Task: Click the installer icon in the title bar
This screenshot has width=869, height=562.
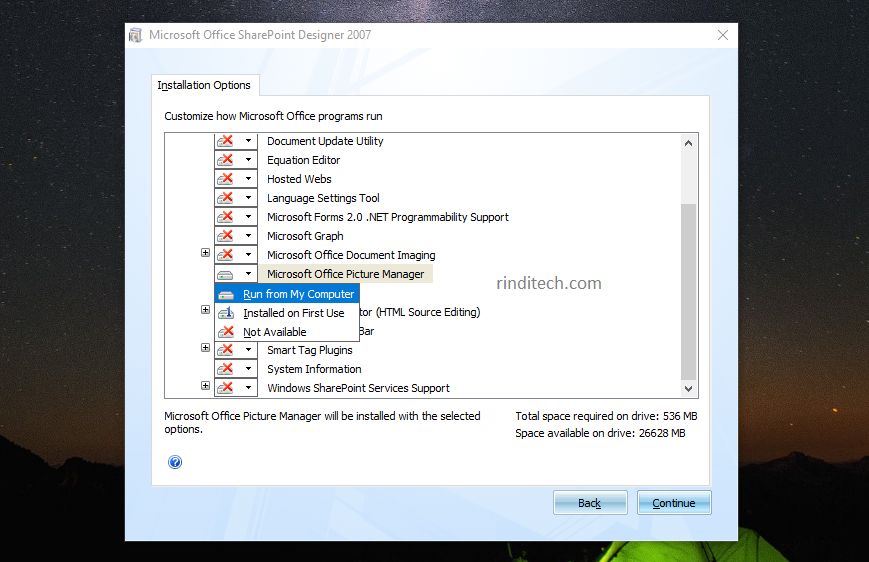Action: (136, 35)
